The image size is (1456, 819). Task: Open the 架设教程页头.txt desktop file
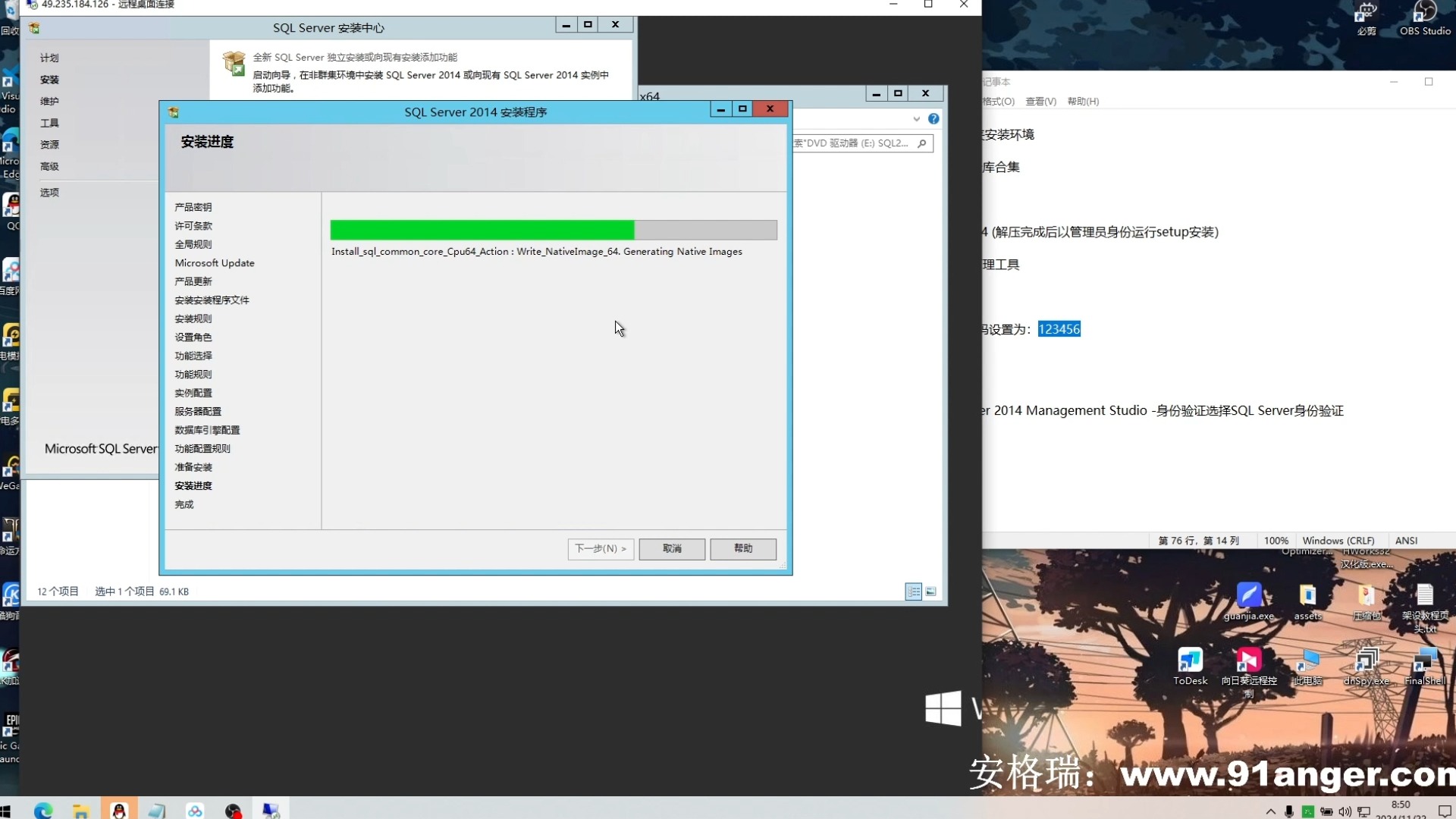click(1425, 607)
